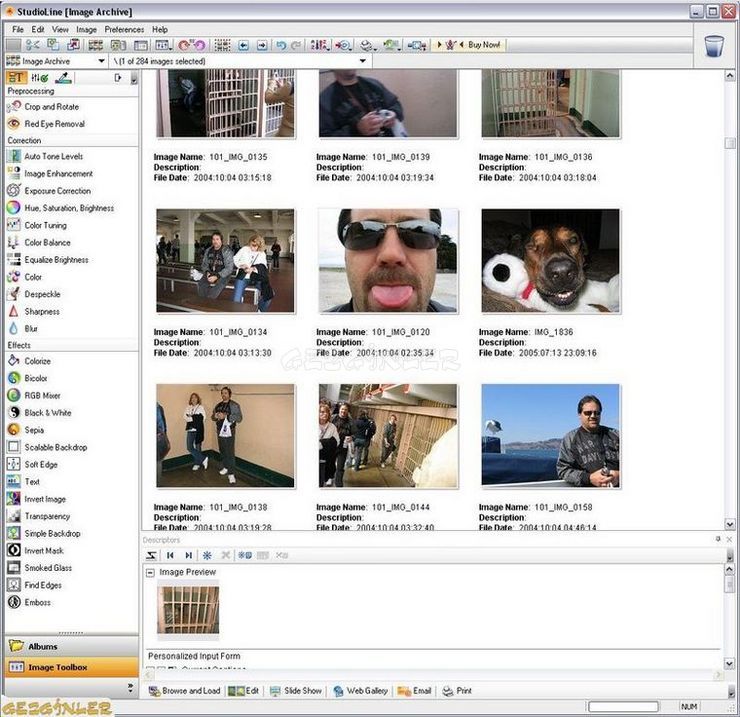Viewport: 740px width, 717px height.
Task: Click the gallery scroll-down arrow
Action: pos(730,524)
